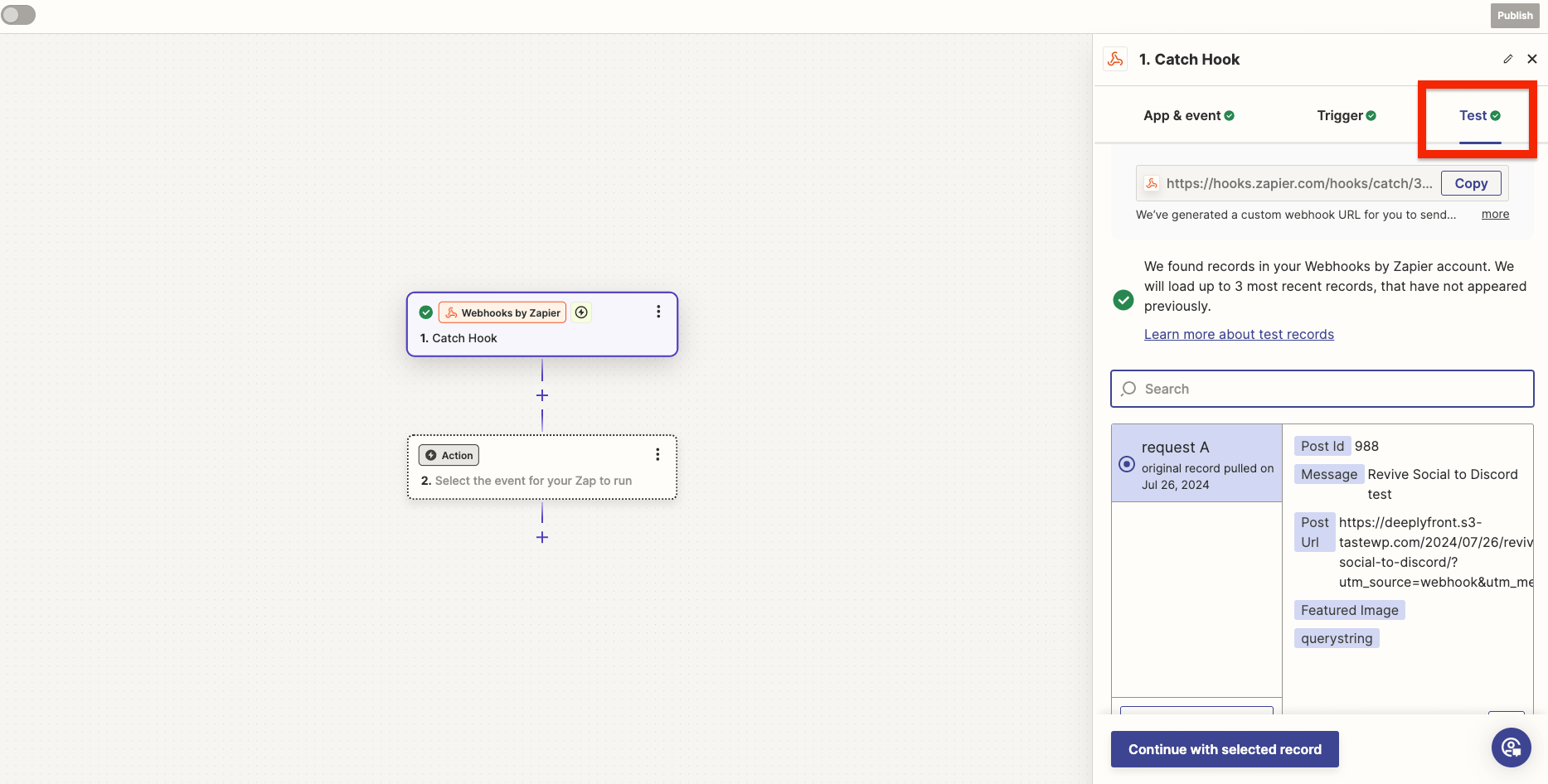Switch to the App & event tab
The image size is (1548, 784).
[1188, 115]
